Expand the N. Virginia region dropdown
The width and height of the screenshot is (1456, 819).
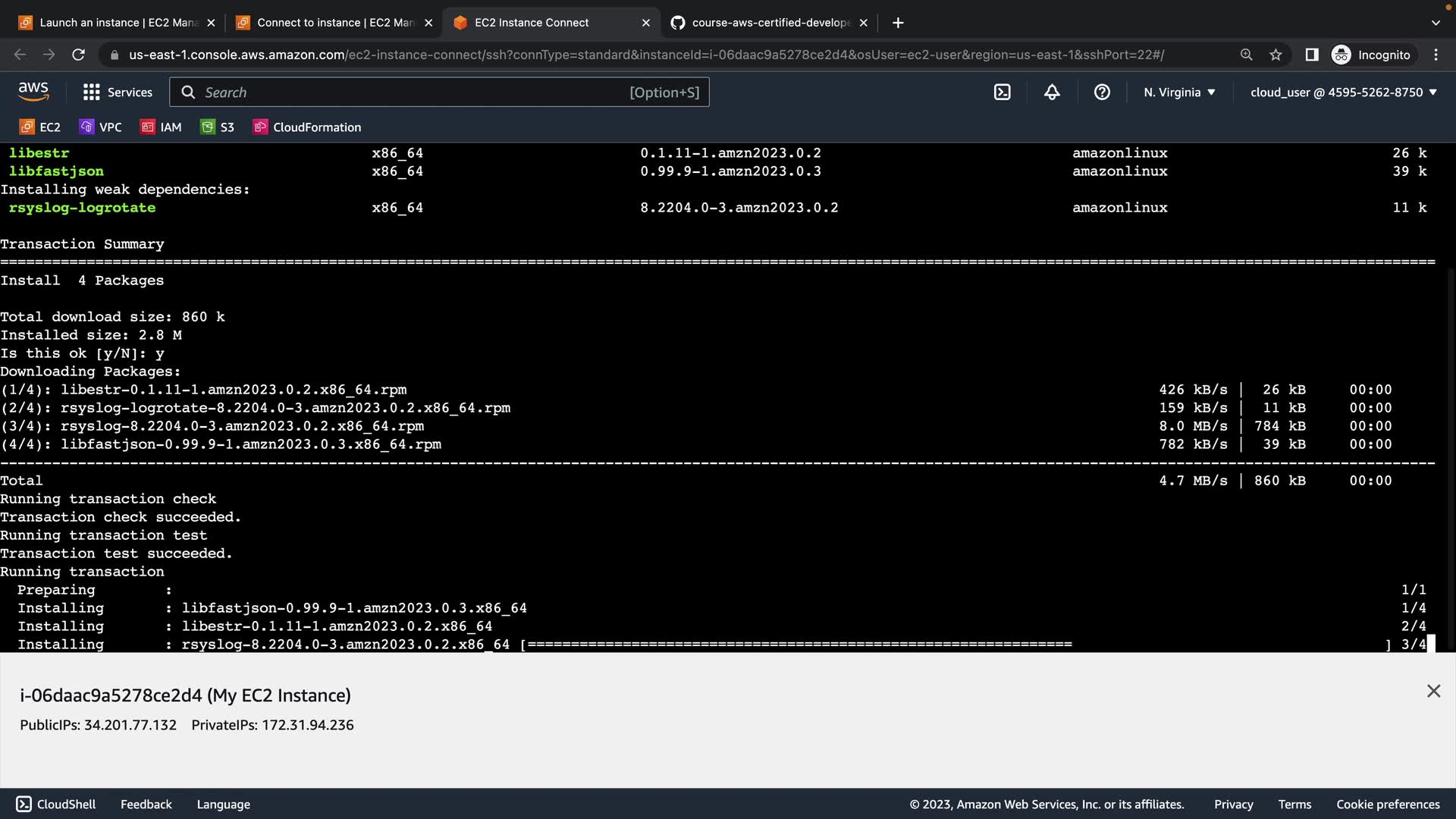1179,93
